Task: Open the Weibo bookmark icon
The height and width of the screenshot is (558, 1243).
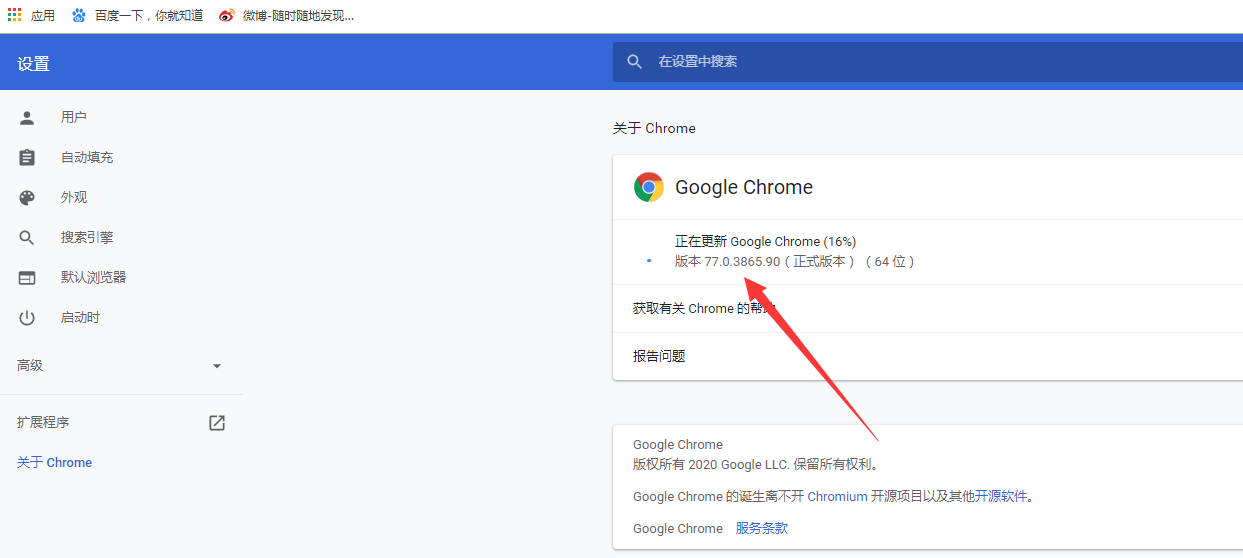Action: click(227, 15)
